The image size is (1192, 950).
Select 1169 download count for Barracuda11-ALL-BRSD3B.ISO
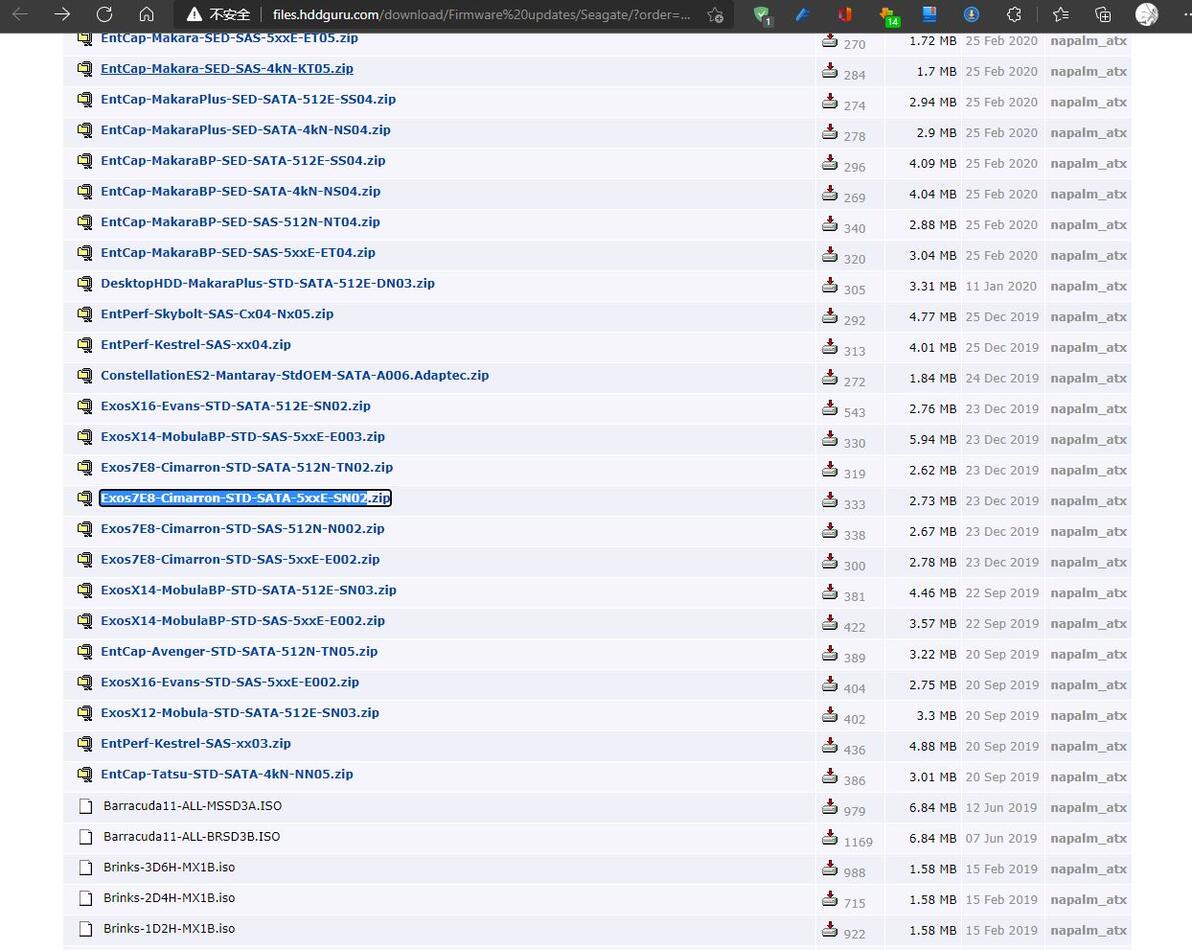coord(858,842)
